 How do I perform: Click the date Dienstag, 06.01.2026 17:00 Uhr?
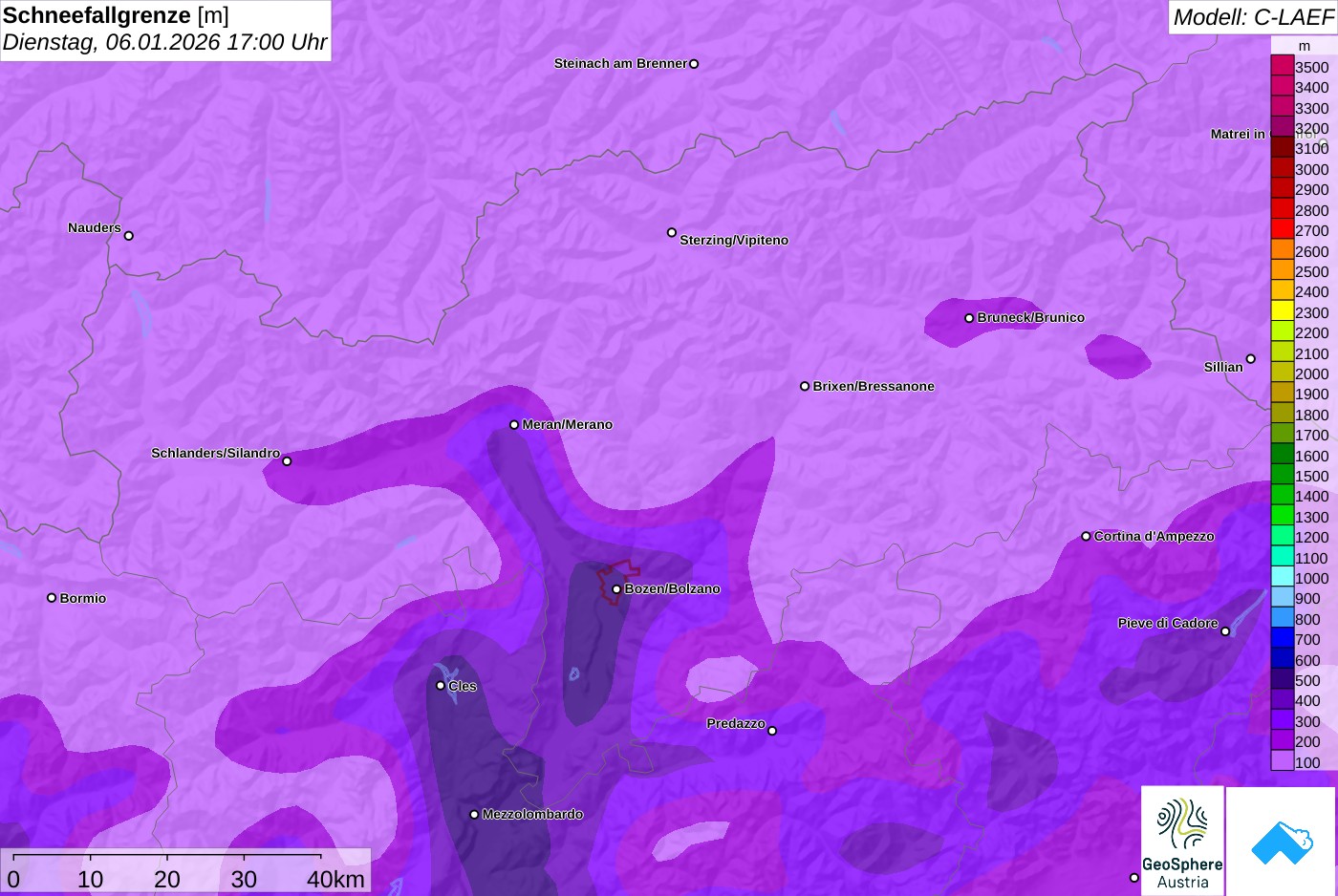point(164,42)
